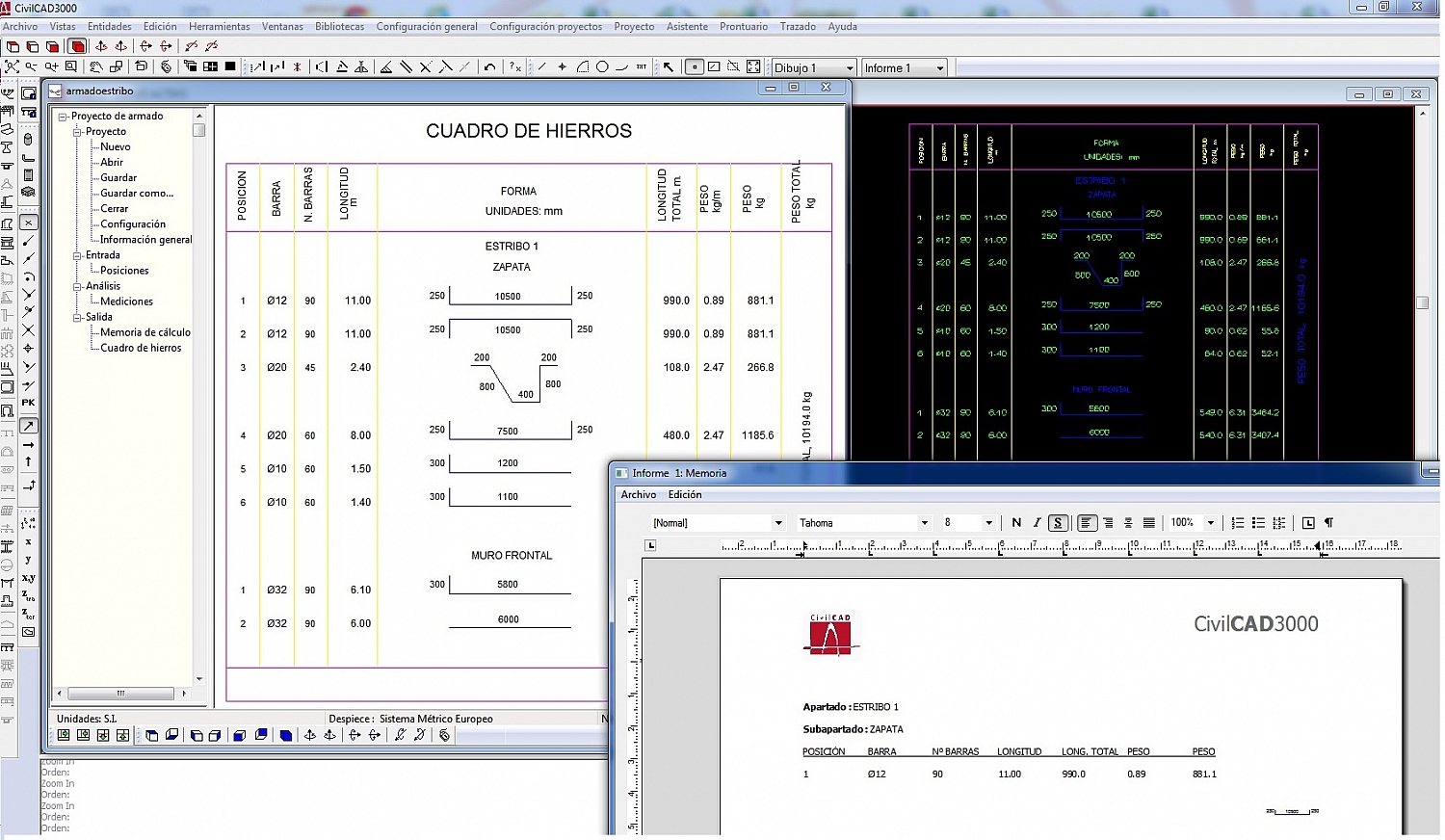The height and width of the screenshot is (840, 1445).
Task: Open the Entidades menu
Action: (110, 27)
